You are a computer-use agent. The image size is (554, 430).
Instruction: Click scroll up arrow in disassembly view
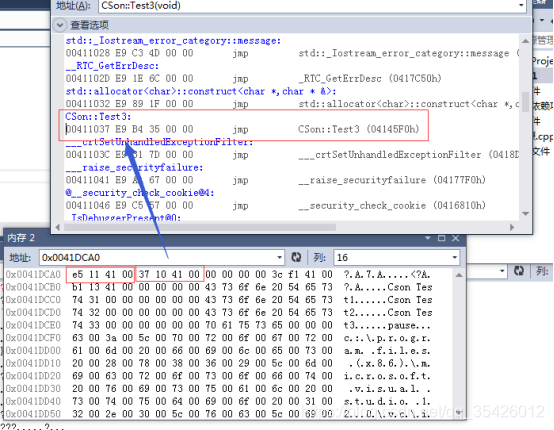point(525,41)
